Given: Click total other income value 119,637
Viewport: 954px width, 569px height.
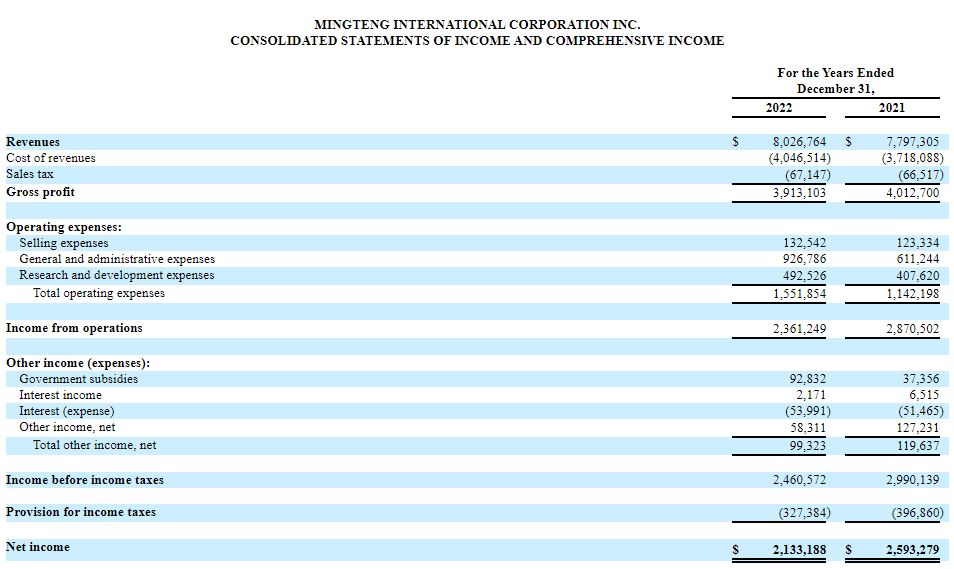Looking at the screenshot, I should 917,446.
